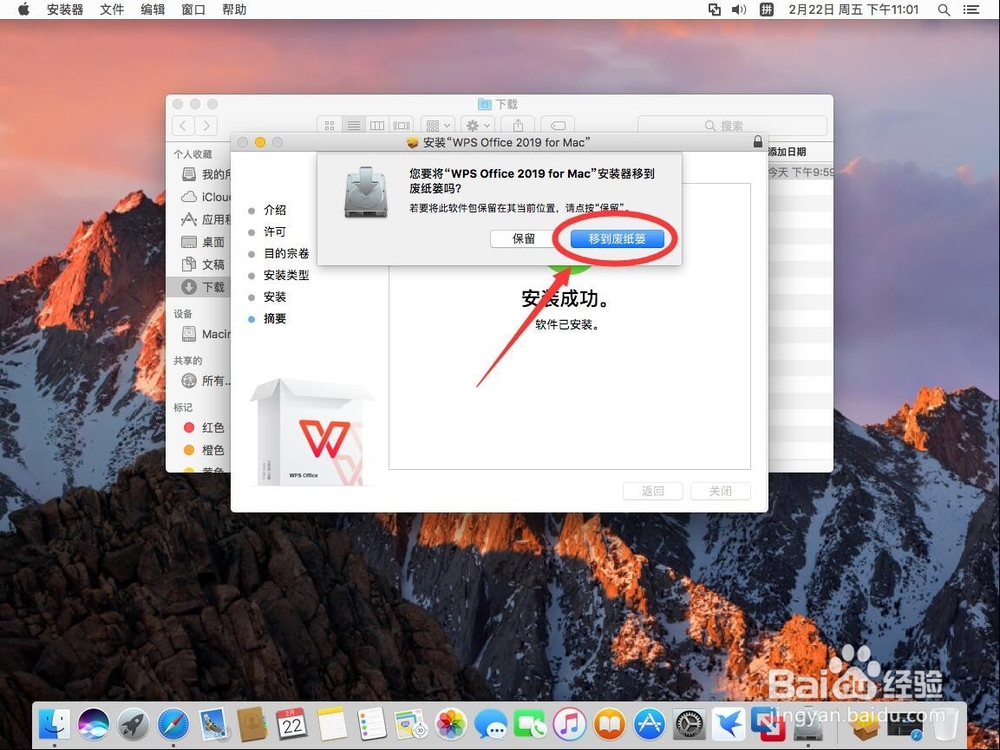
Task: Open Calendar from the Dock
Action: coord(291,724)
